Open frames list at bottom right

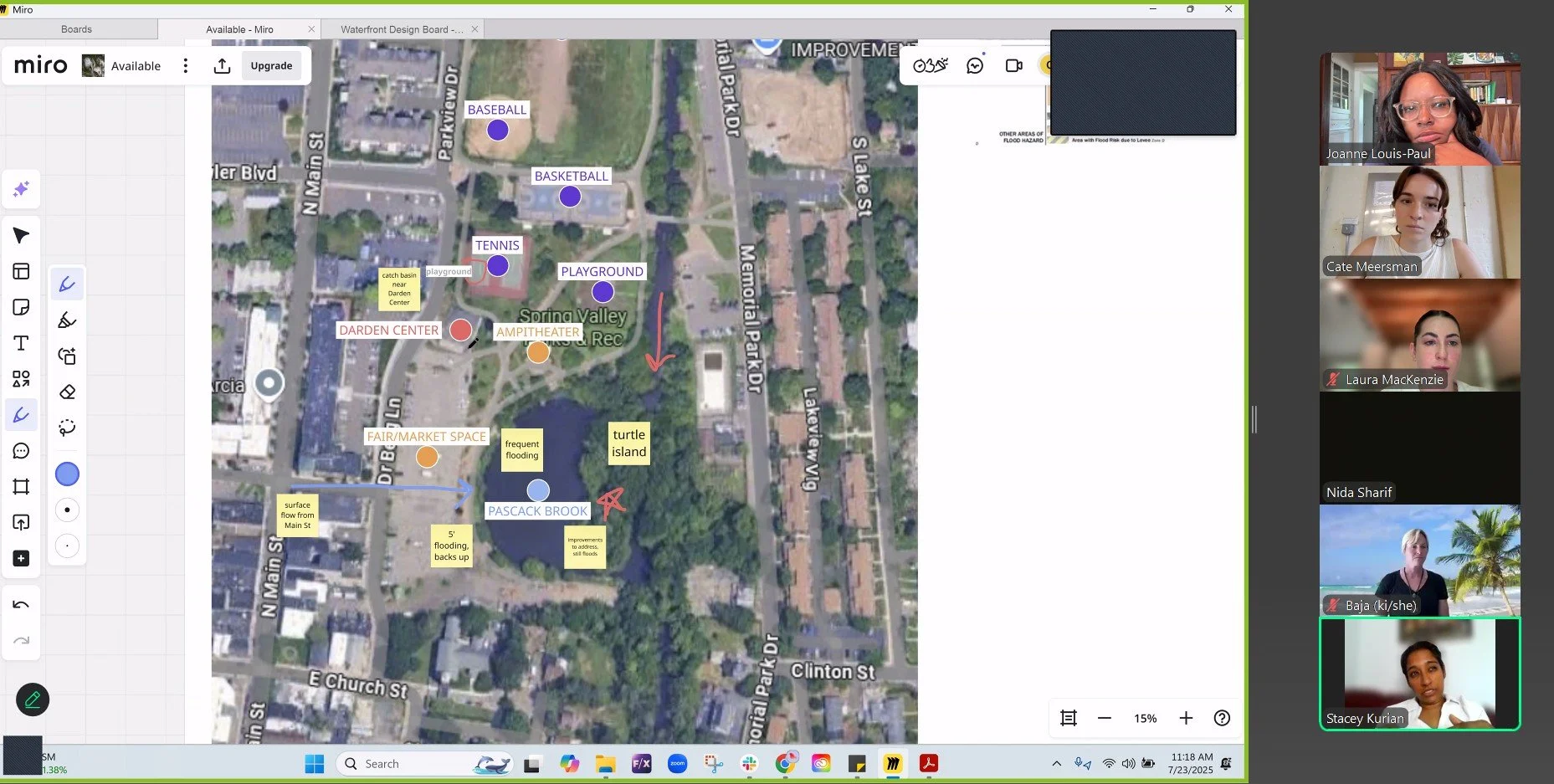[1069, 718]
